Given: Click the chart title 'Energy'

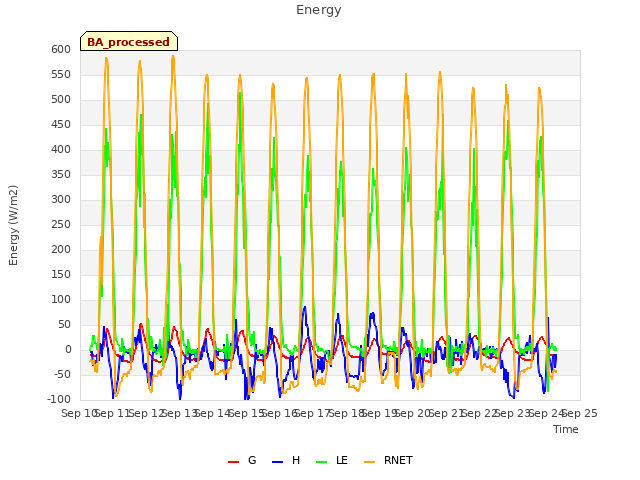Looking at the screenshot, I should [318, 10].
